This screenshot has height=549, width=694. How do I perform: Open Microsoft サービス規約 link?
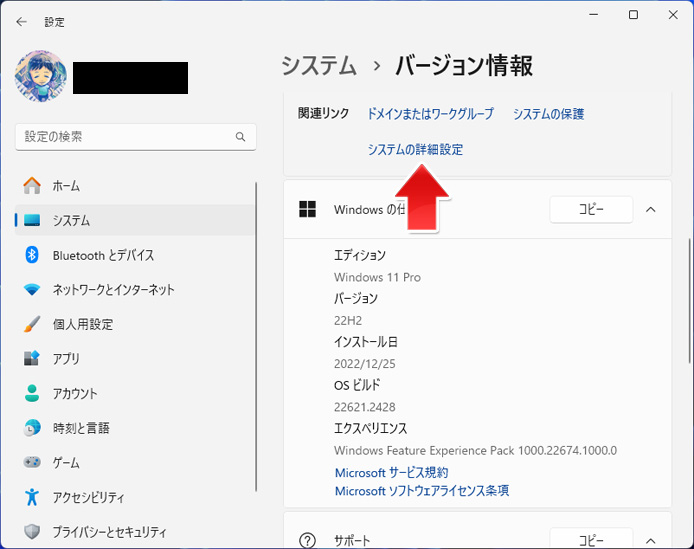tap(391, 472)
